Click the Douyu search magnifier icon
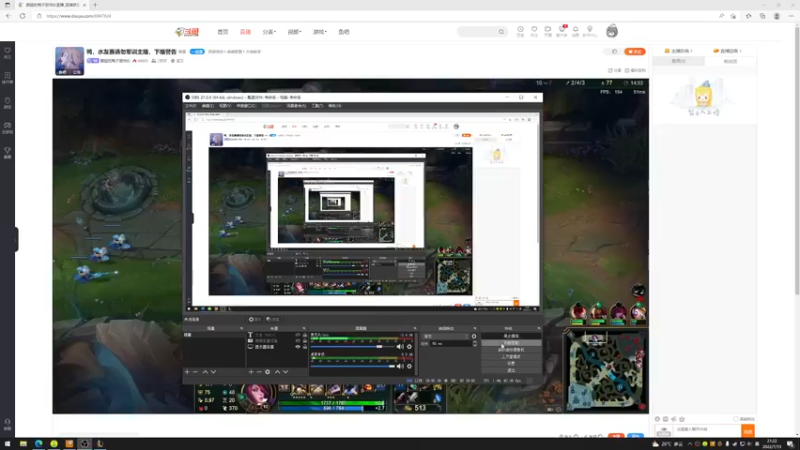800x450 pixels. click(x=501, y=32)
